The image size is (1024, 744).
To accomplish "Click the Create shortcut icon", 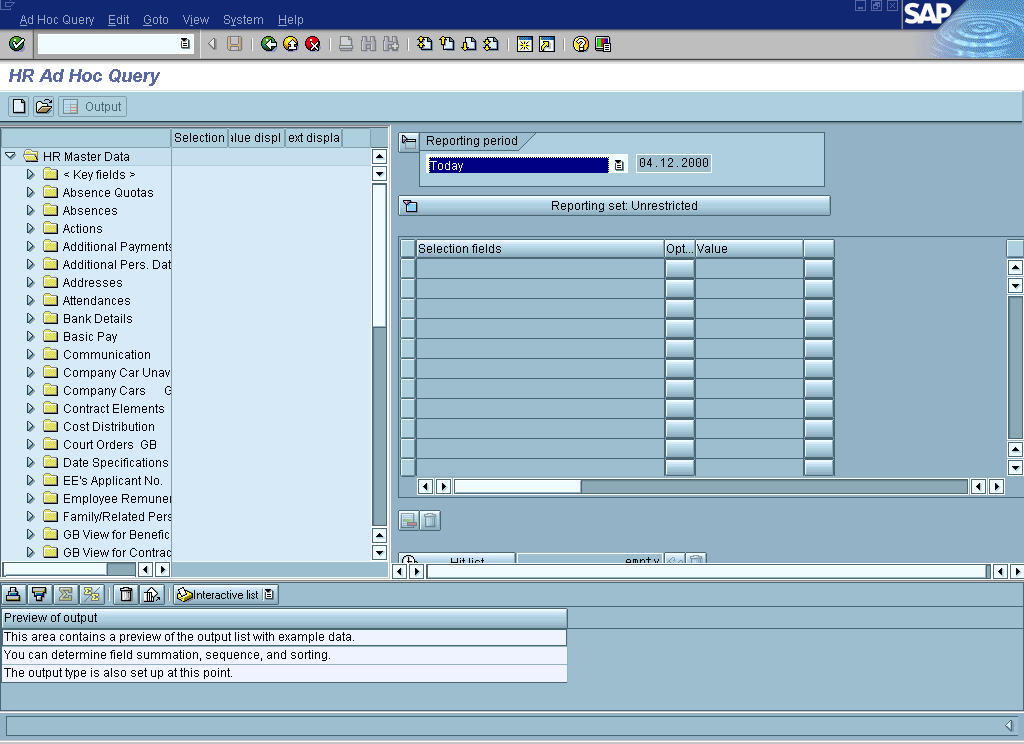I will pyautogui.click(x=547, y=44).
